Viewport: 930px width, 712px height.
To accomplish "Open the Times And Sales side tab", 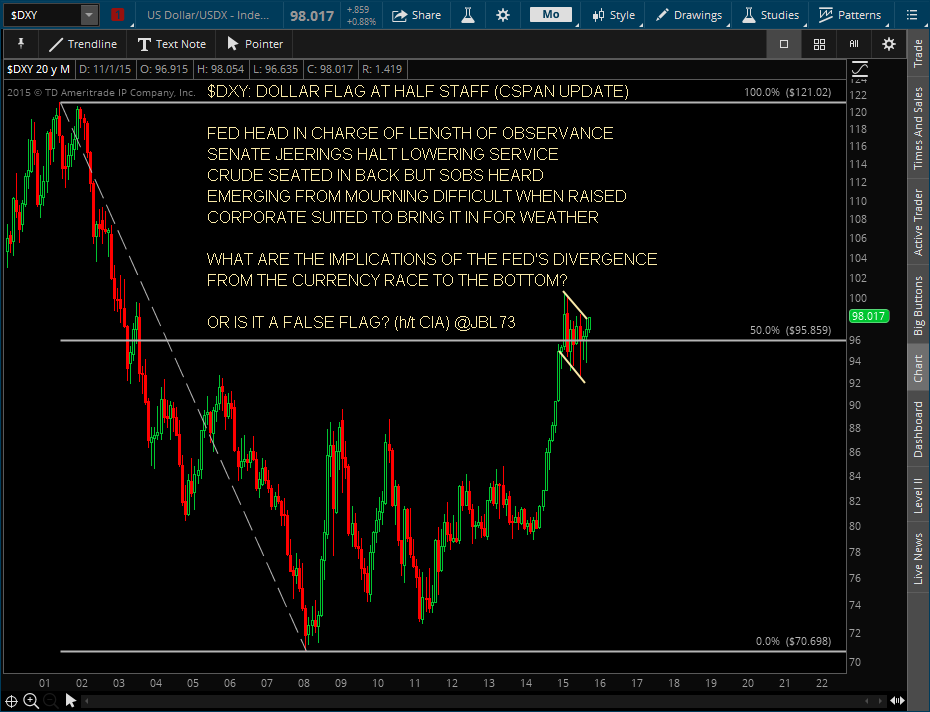I will click(x=918, y=128).
